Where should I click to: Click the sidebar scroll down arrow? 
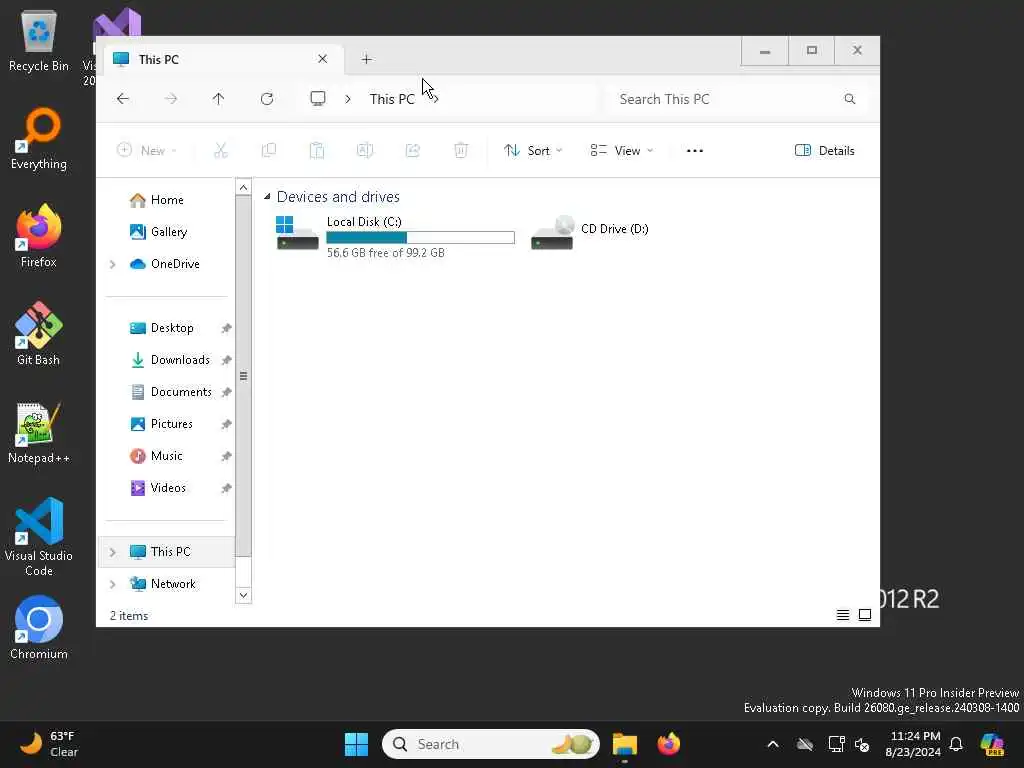(x=243, y=595)
